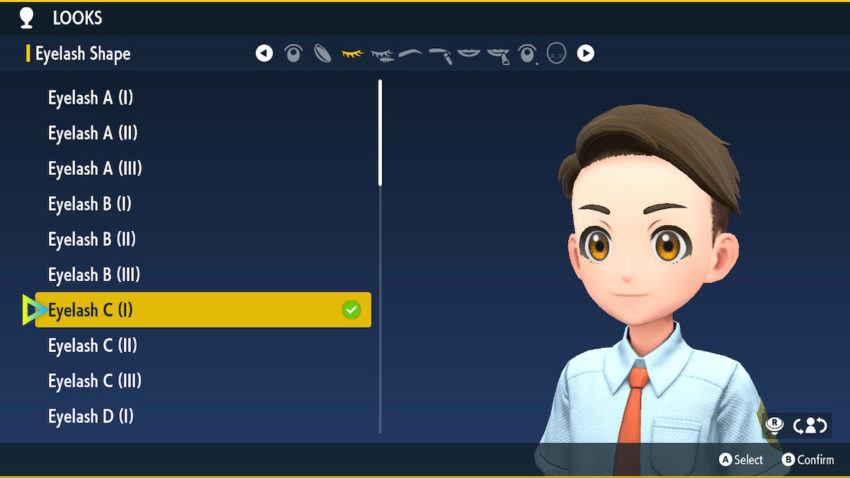This screenshot has height=478, width=850.
Task: Click the LOOKS head icon in header
Action: point(26,18)
